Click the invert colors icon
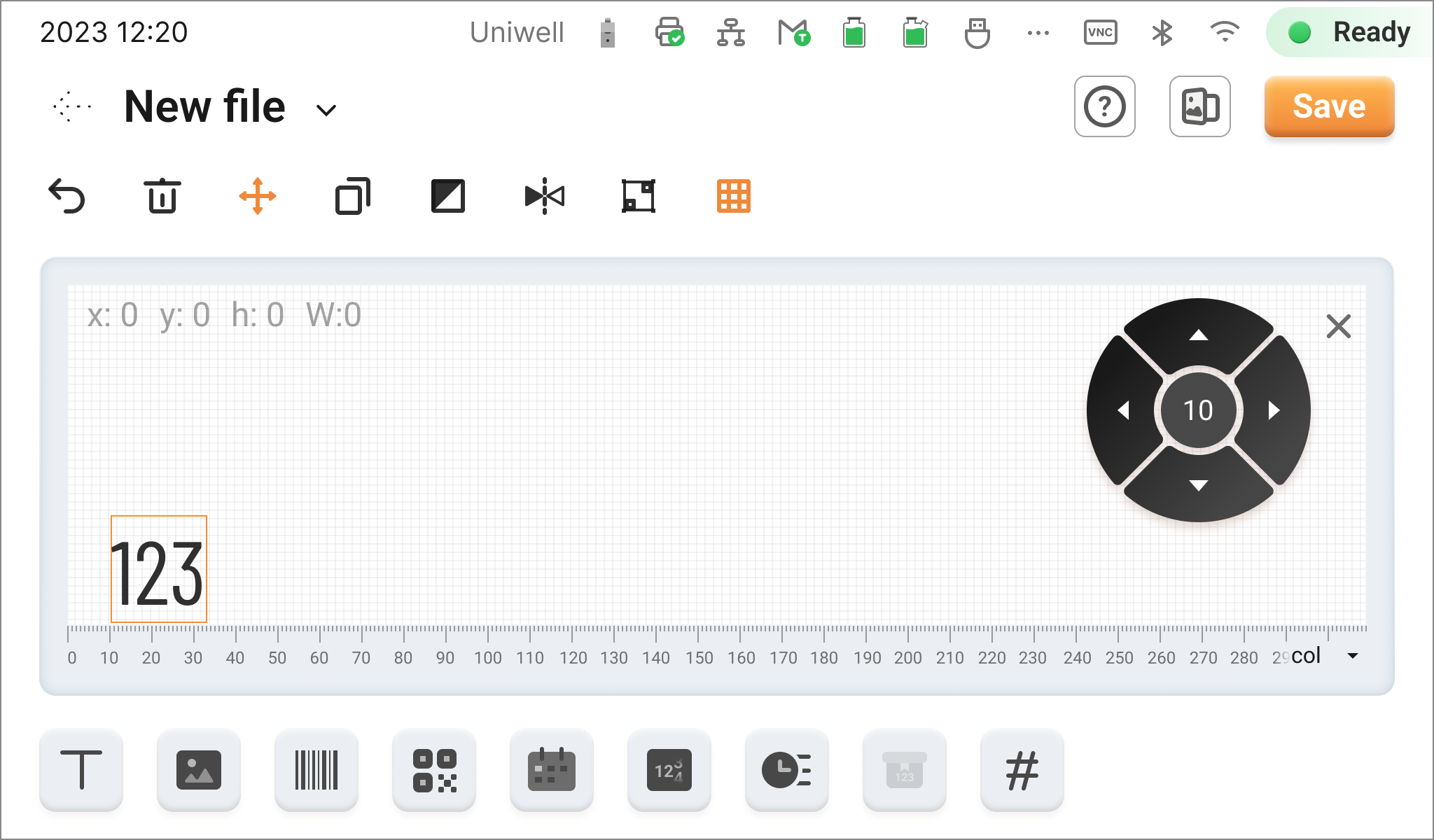Viewport: 1434px width, 840px height. pos(448,196)
